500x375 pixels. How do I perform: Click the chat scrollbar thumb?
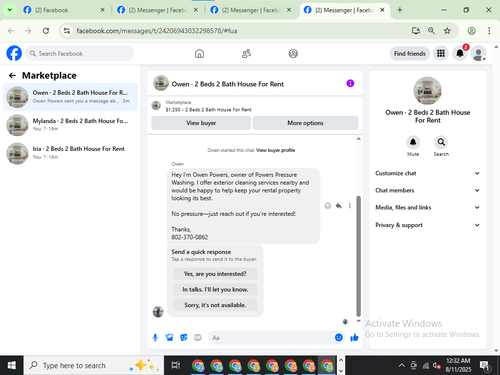(359, 256)
